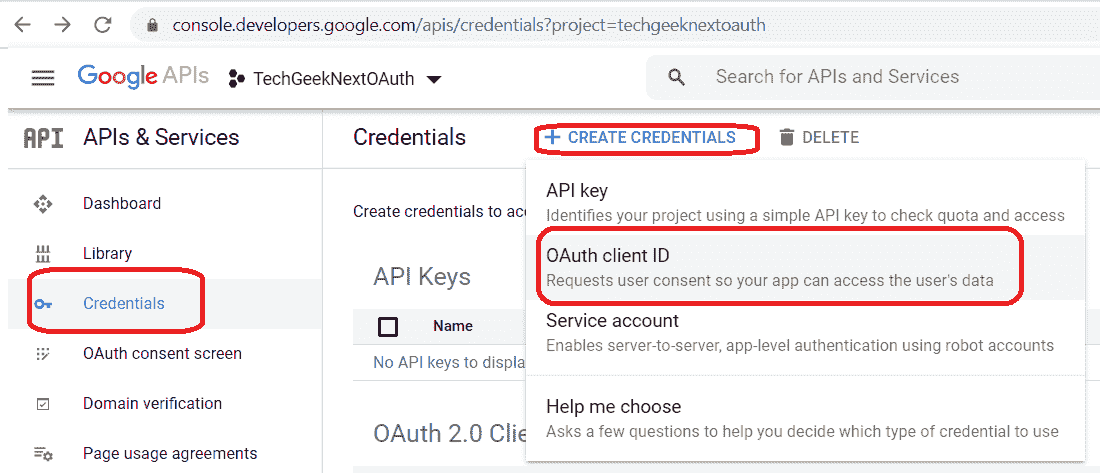
Task: Choose Help me choose from the menu
Action: point(805,419)
